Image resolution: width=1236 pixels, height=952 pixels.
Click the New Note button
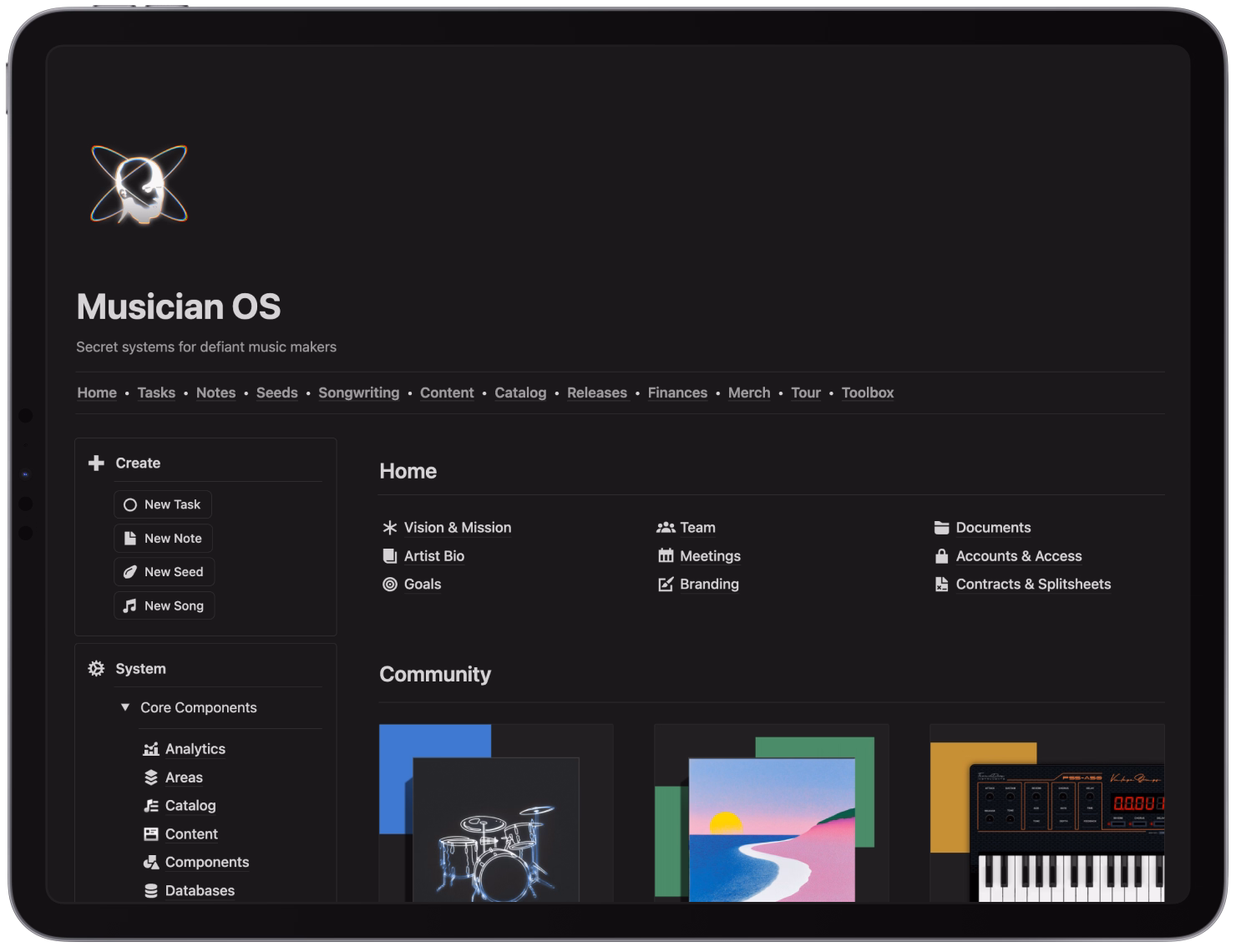[x=163, y=538]
